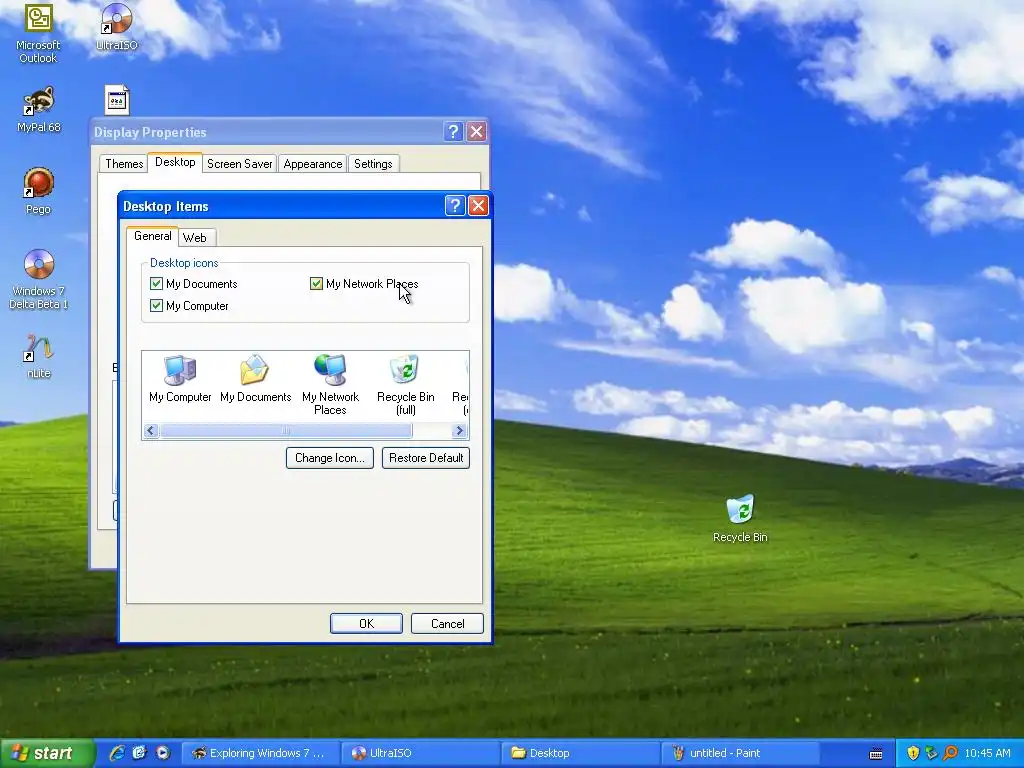Close the Display Properties window with X
Image resolution: width=1024 pixels, height=768 pixels.
pyautogui.click(x=477, y=131)
